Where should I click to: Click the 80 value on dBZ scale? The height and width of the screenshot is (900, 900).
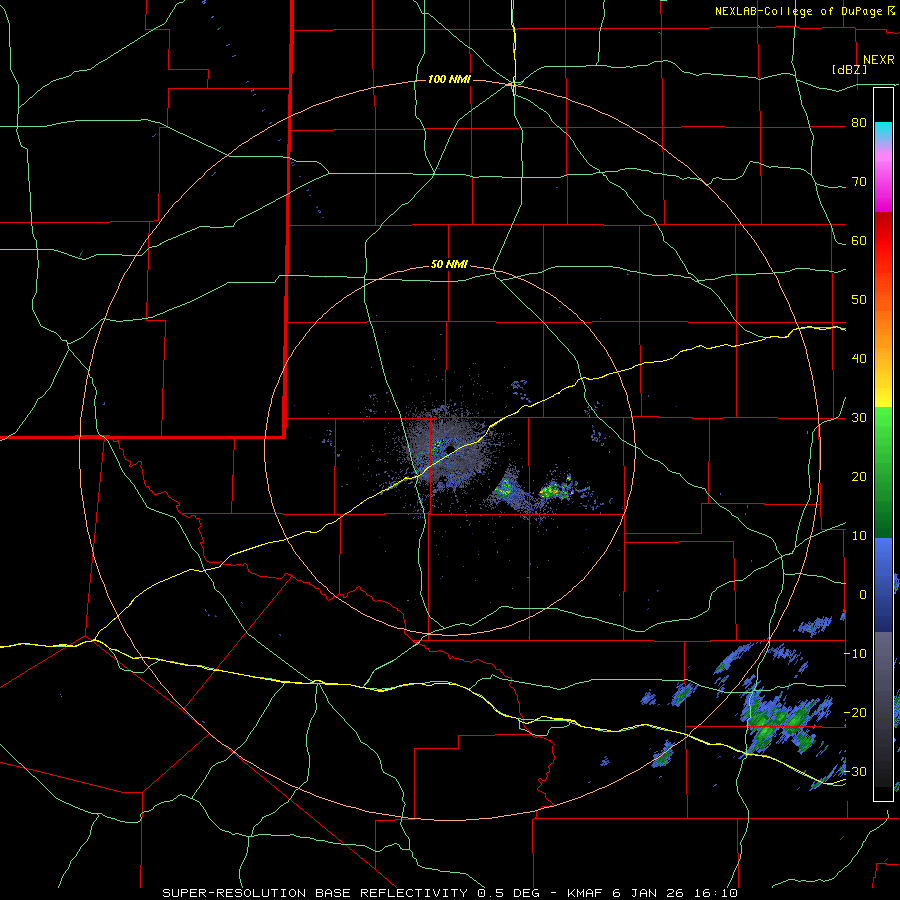[859, 123]
